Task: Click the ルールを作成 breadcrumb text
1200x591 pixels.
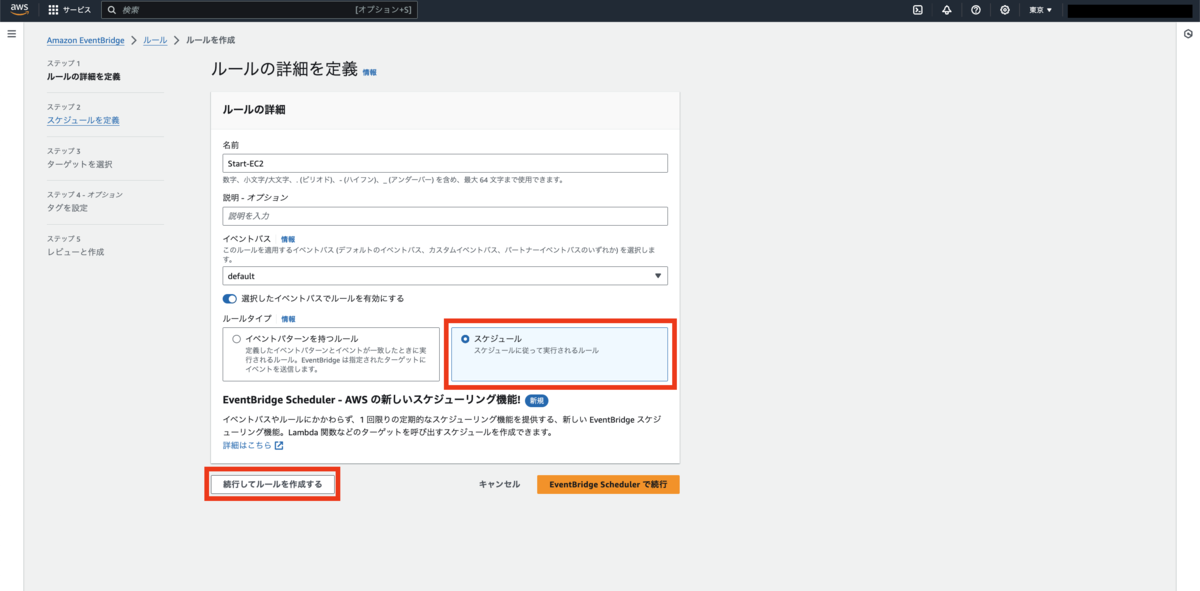Action: (211, 40)
